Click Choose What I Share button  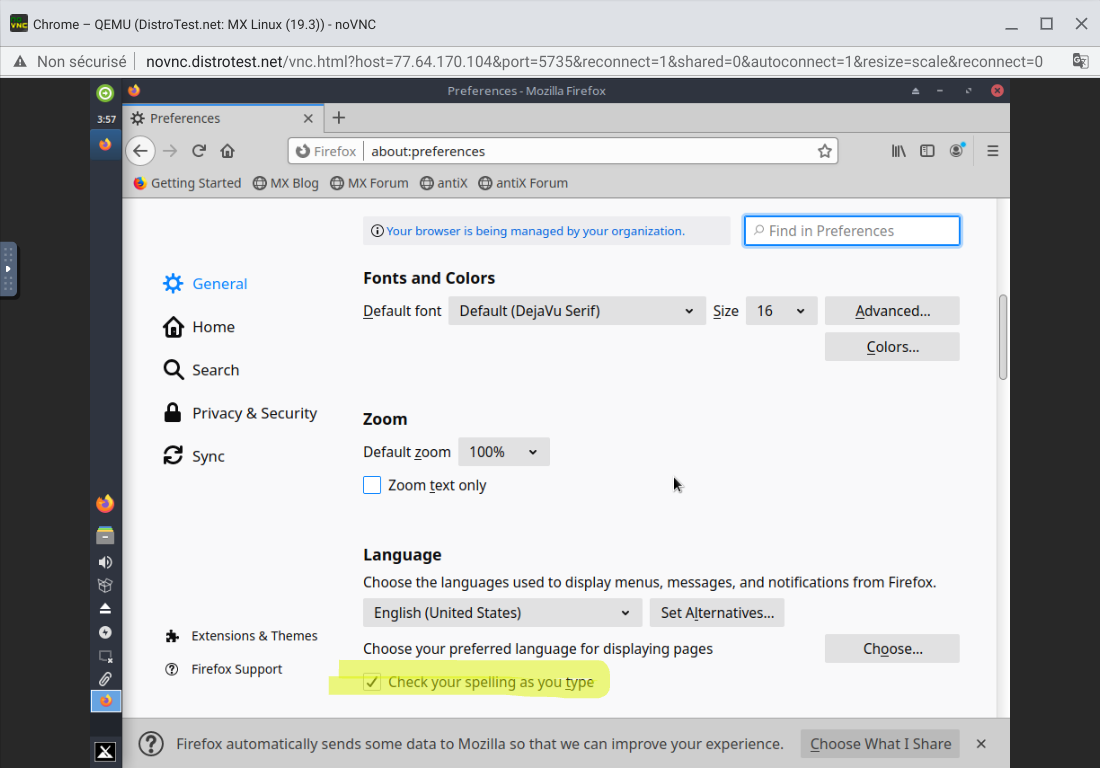click(x=880, y=743)
